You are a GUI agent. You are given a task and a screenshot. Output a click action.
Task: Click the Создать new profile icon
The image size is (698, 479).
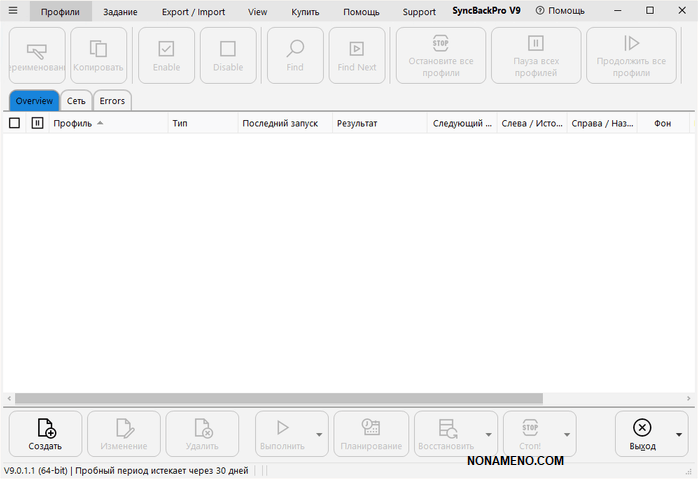(45, 428)
